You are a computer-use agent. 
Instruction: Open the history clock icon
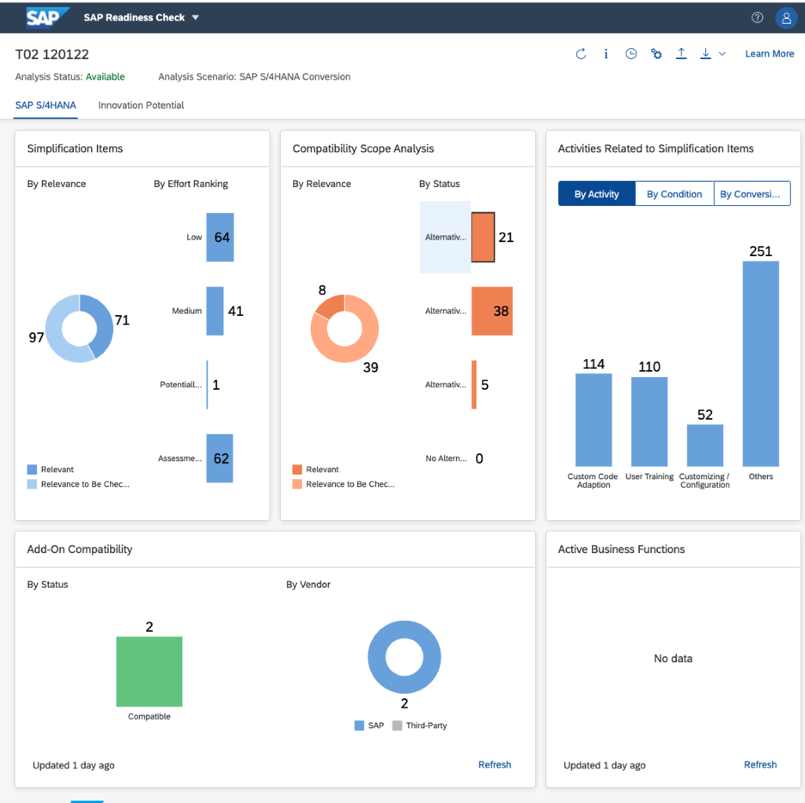pos(631,54)
